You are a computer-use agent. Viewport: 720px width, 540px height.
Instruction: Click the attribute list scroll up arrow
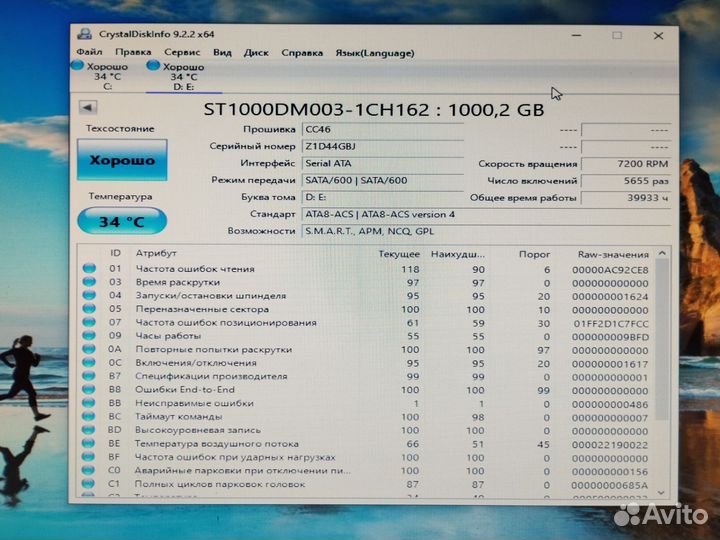(x=662, y=253)
